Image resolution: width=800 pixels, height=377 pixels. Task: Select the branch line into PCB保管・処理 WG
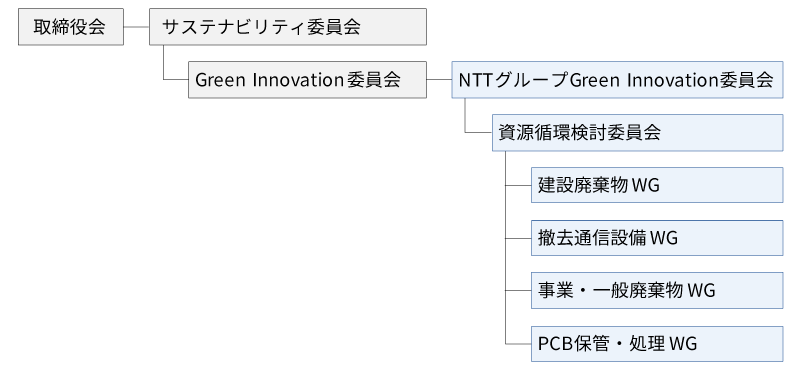[518, 344]
